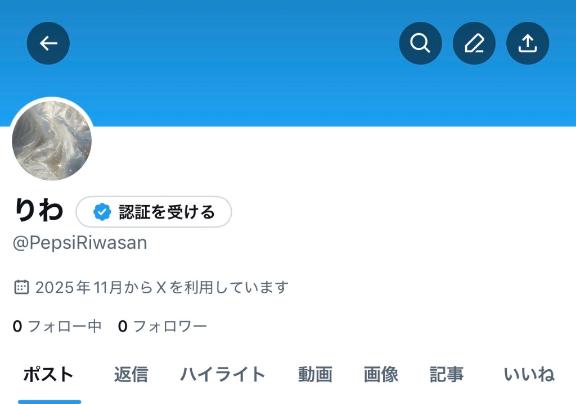Switch to the 返信 tab
Screen dimensions: 576x404
click(131, 375)
